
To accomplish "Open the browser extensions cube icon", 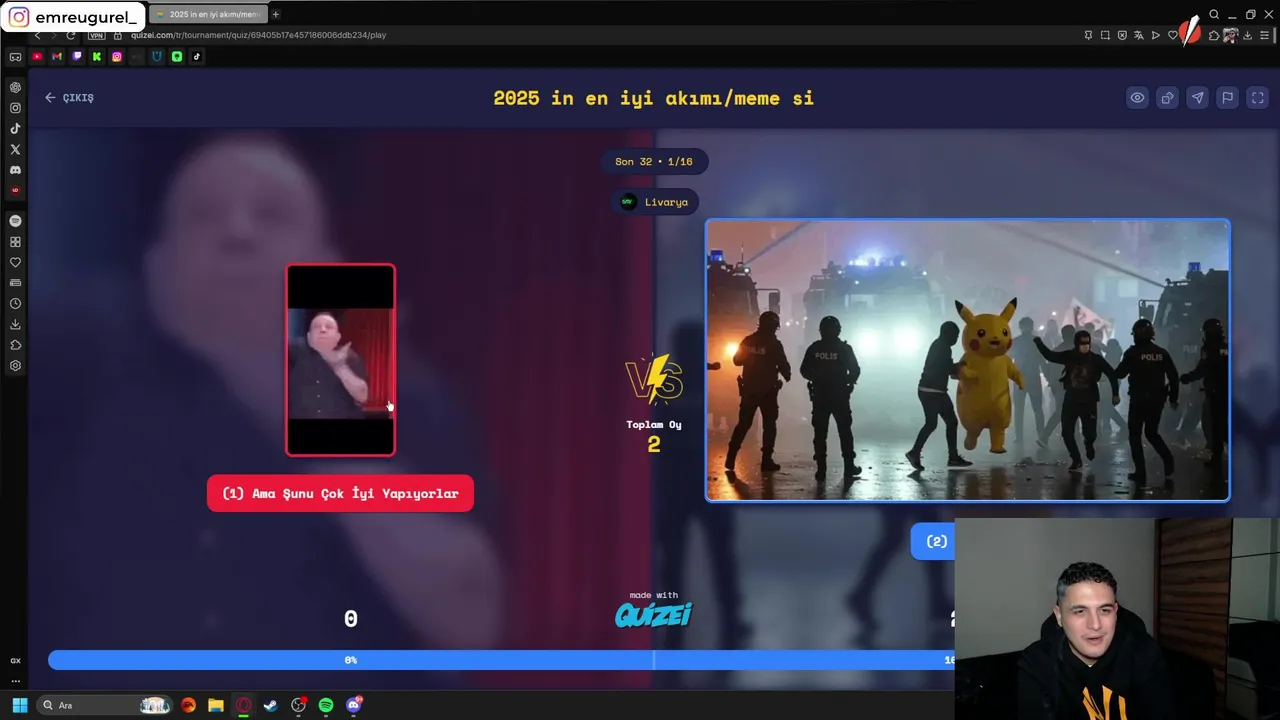I will (1214, 35).
